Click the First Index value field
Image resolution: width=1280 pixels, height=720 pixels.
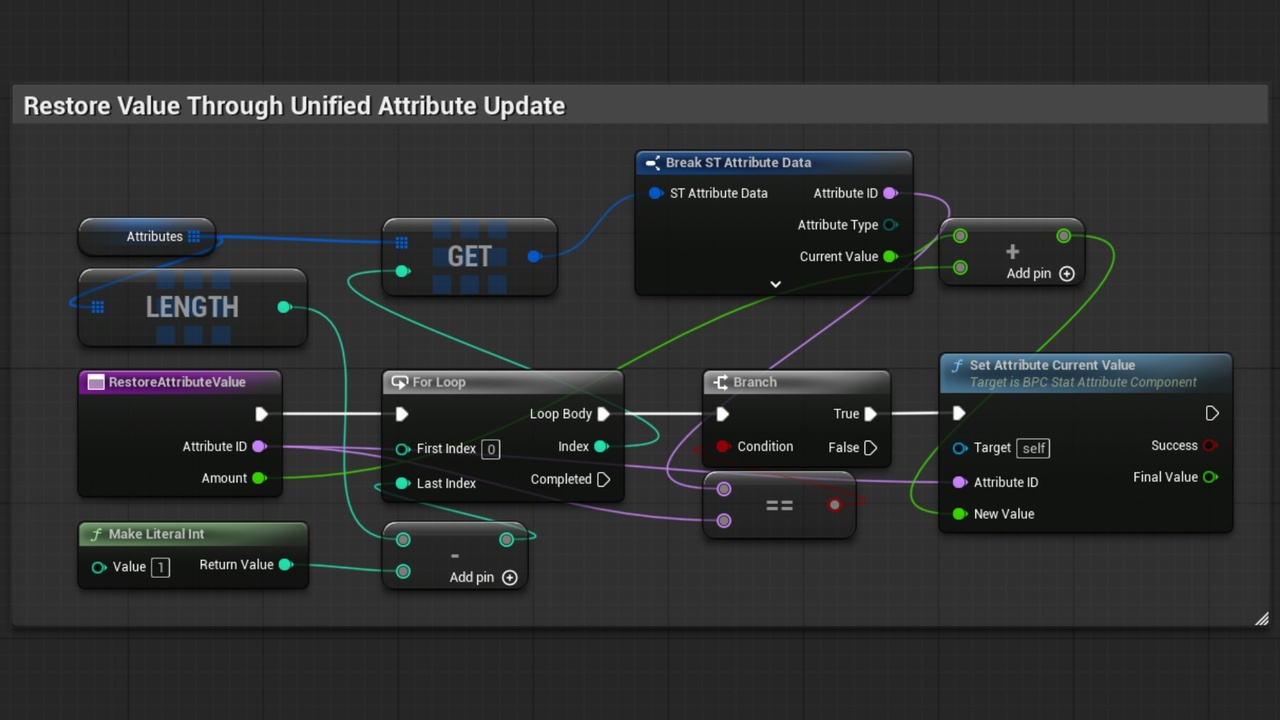click(x=491, y=449)
